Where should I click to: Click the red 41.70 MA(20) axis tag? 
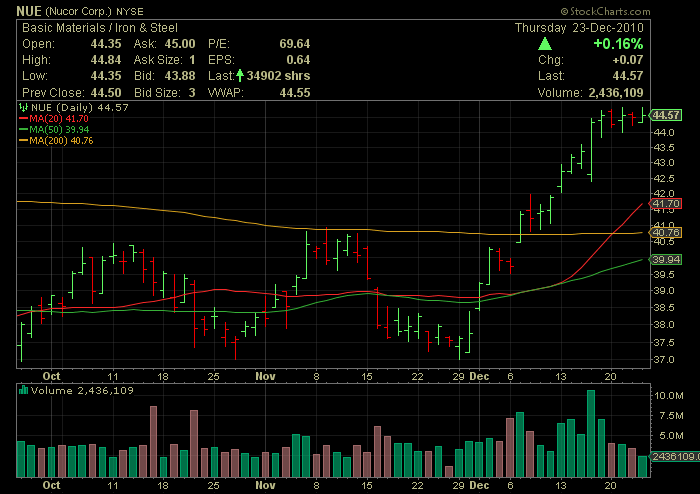tap(665, 204)
